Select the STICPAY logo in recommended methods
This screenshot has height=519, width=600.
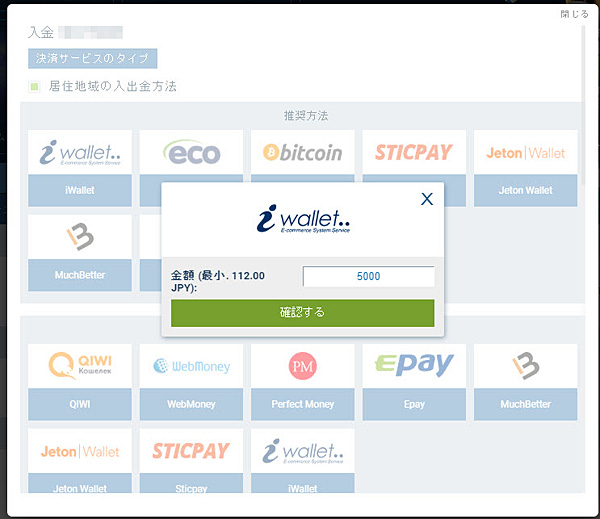414,152
